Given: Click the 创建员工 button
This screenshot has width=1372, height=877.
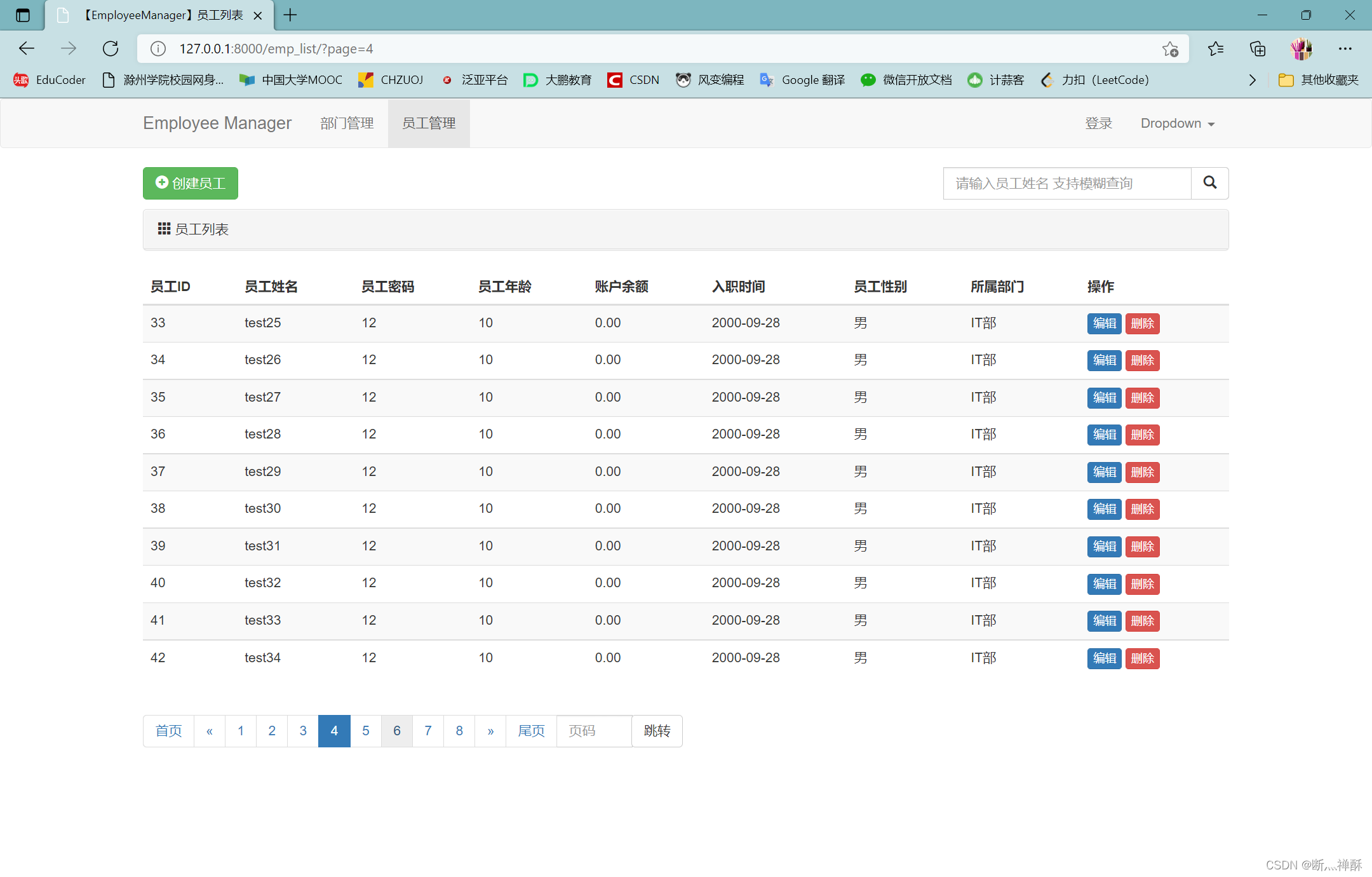Looking at the screenshot, I should pos(191,183).
